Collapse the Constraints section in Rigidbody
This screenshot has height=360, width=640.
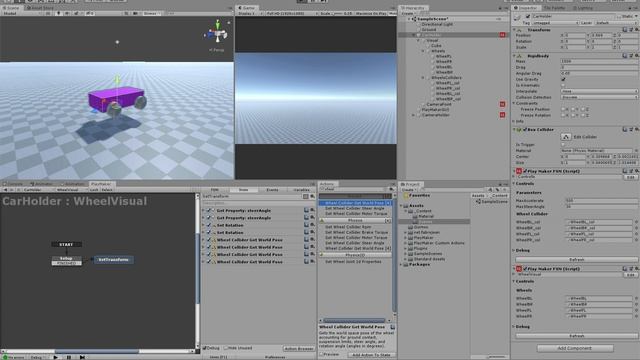coord(514,104)
